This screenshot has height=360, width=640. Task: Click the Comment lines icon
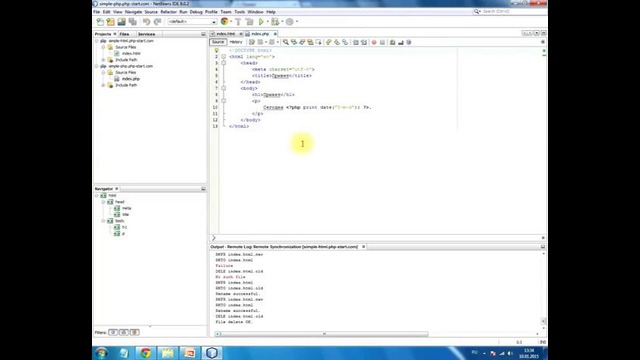coord(393,42)
